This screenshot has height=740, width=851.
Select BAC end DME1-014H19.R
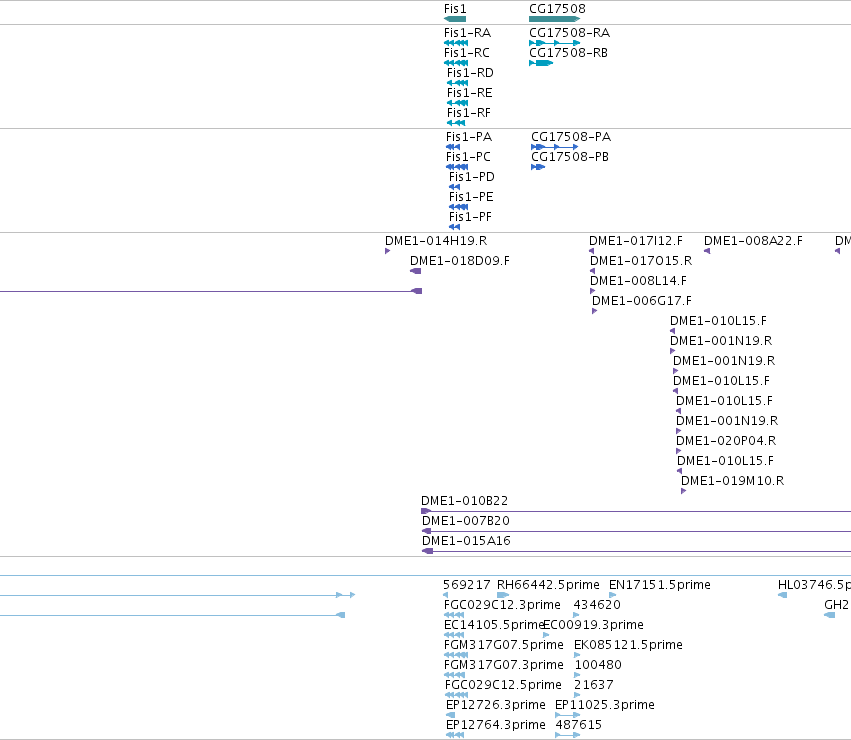click(436, 241)
